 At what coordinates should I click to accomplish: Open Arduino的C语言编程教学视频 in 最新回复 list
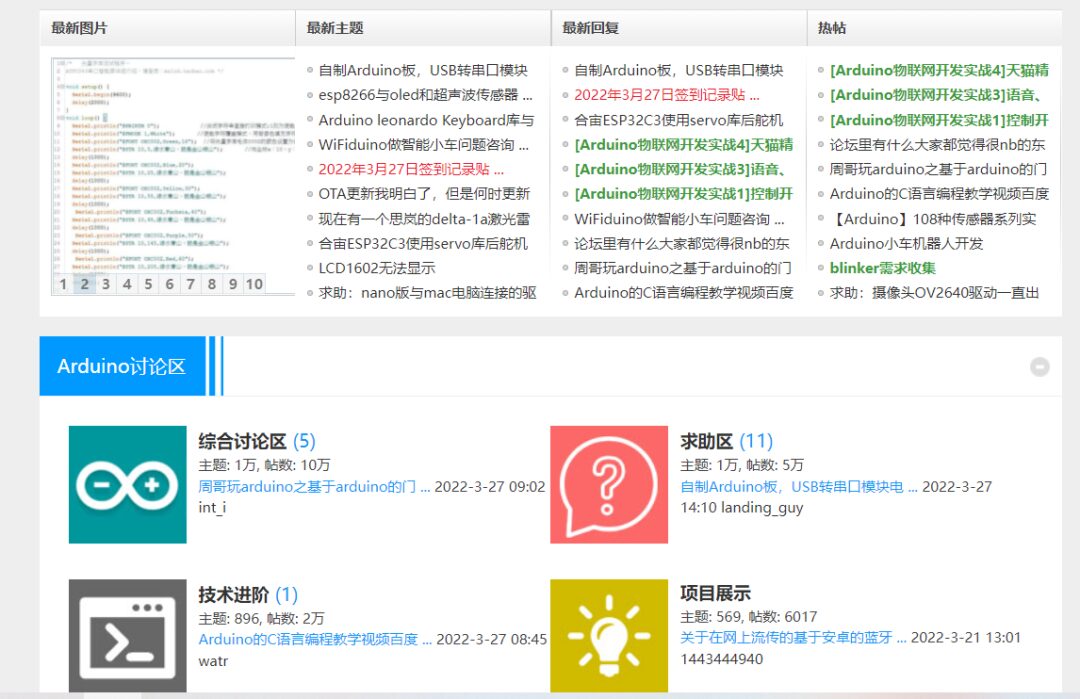(x=683, y=293)
